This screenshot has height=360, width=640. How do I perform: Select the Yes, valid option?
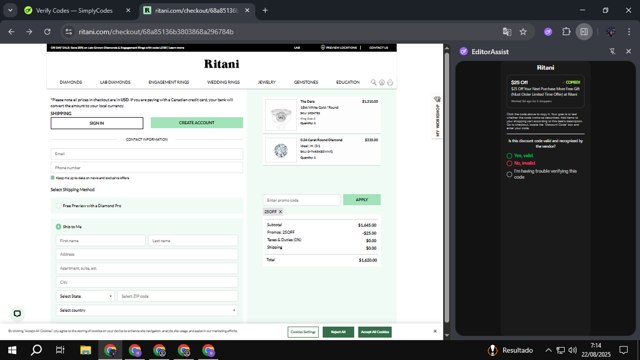tap(509, 156)
